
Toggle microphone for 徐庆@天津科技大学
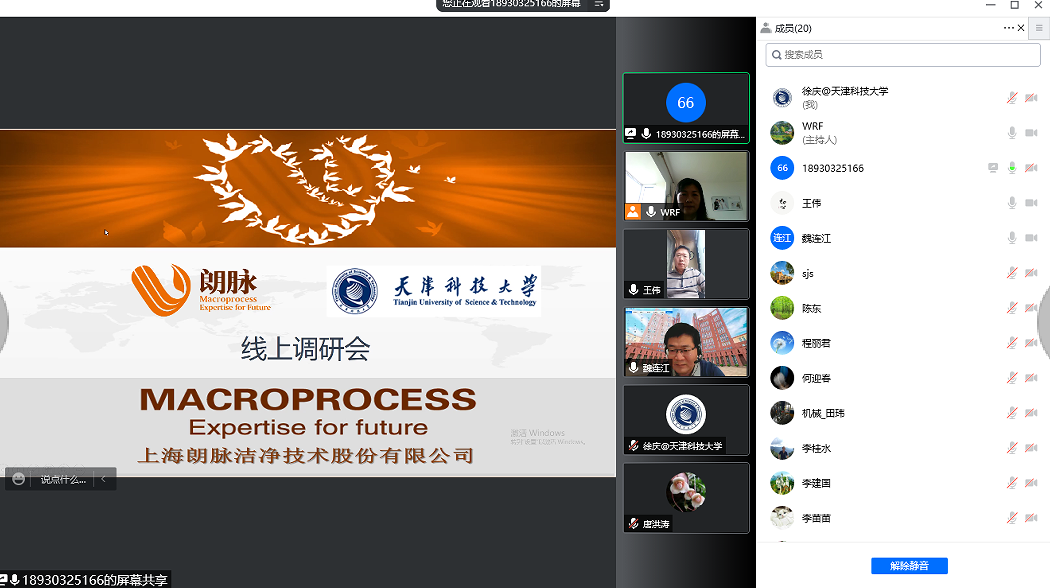point(1012,98)
